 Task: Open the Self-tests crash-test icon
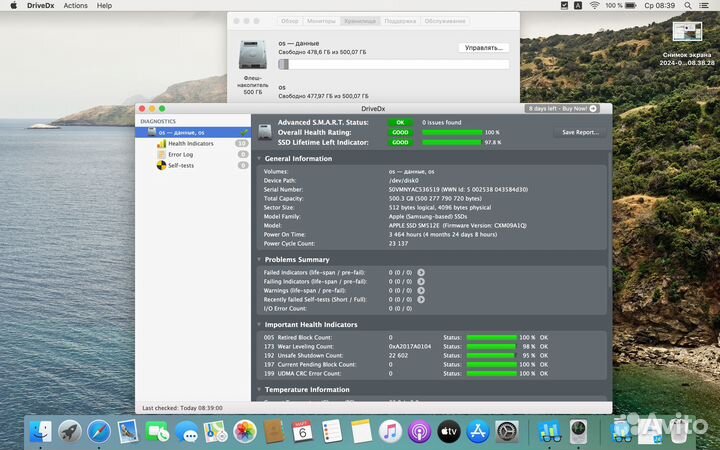pyautogui.click(x=161, y=165)
